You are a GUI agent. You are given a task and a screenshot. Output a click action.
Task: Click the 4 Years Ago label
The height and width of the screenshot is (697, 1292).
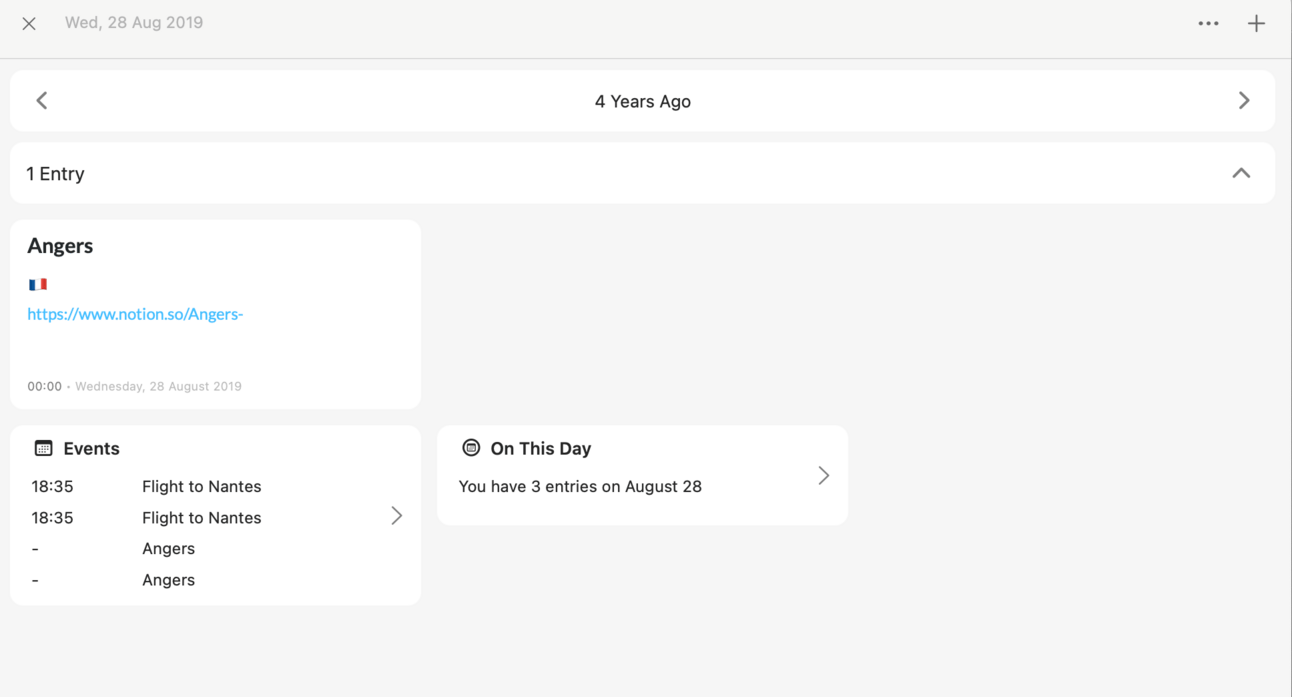coord(642,101)
